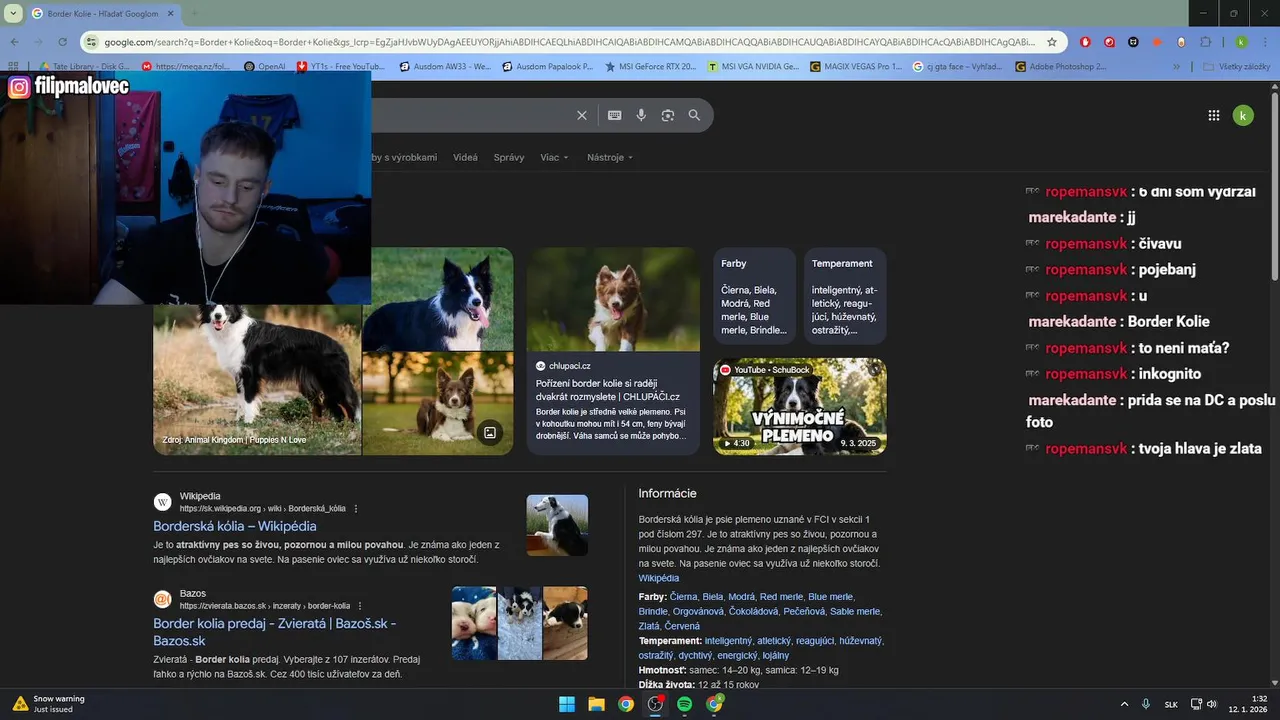Image resolution: width=1280 pixels, height=720 pixels.
Task: Open Borderská kólia – Wikipédia result
Action: 235,526
